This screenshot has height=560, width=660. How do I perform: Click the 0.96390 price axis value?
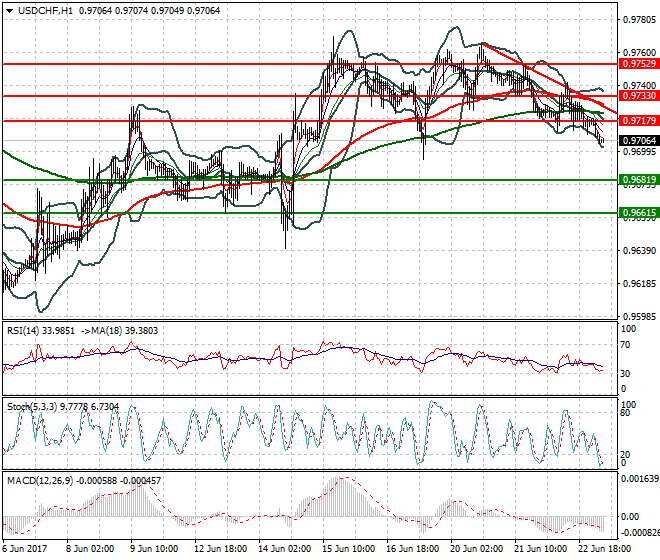click(639, 251)
